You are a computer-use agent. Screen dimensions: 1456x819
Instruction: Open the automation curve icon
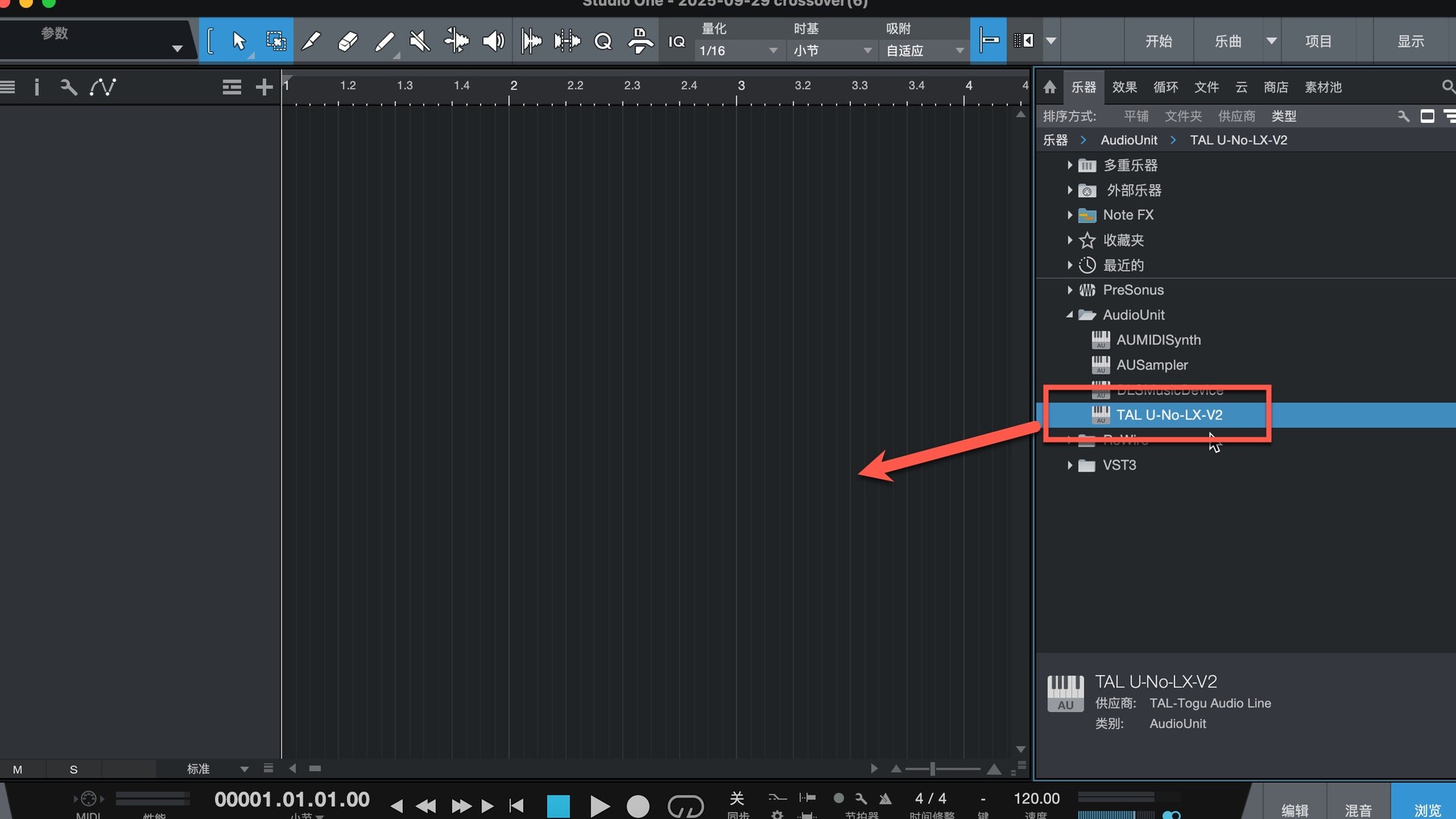tap(102, 87)
